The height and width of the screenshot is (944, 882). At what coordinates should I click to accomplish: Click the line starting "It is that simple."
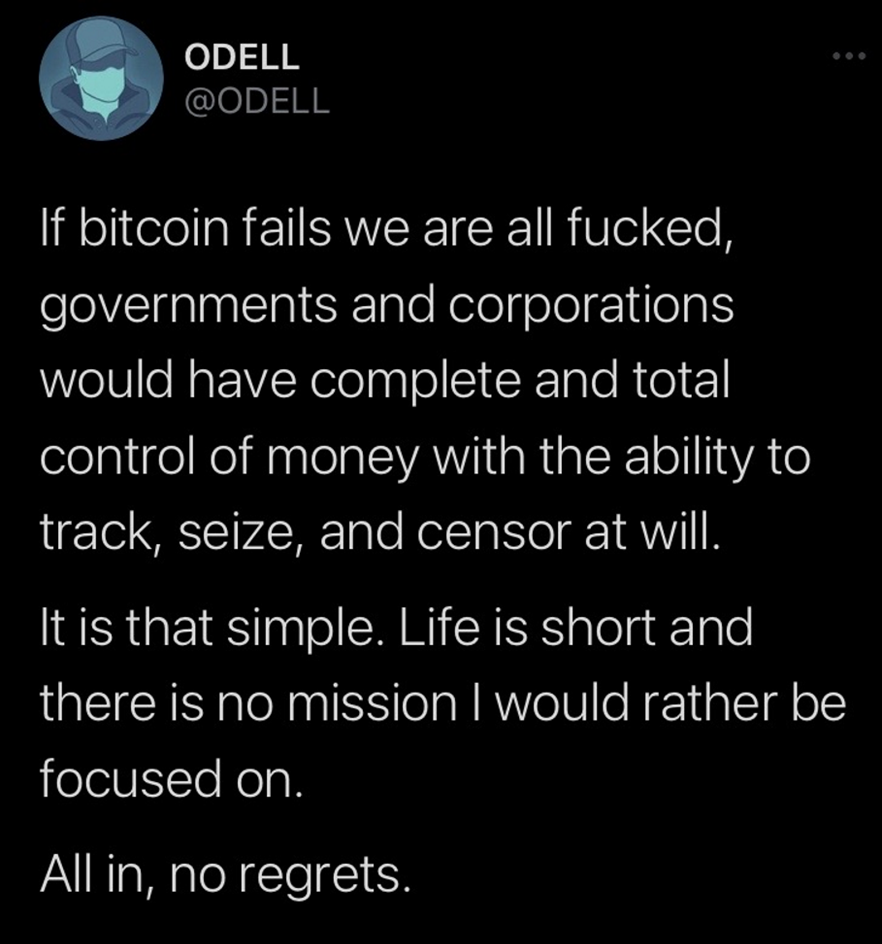[395, 630]
